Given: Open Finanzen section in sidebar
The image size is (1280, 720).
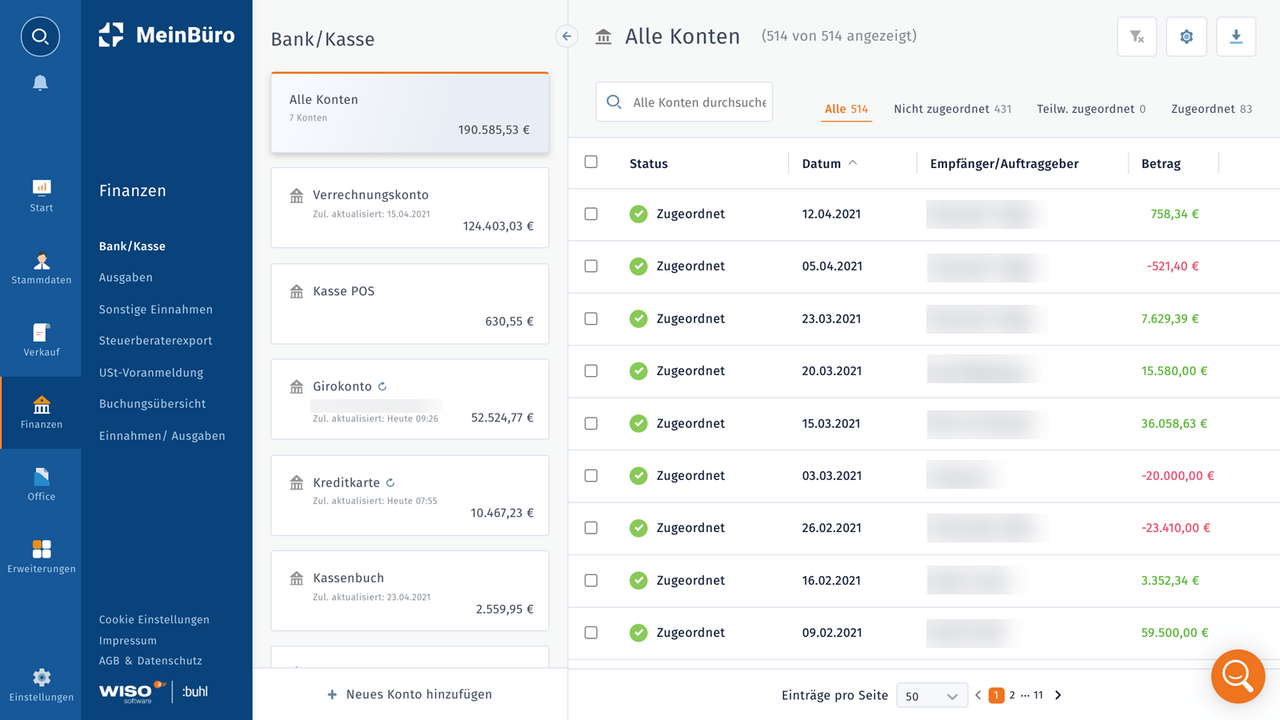Looking at the screenshot, I should 41,413.
